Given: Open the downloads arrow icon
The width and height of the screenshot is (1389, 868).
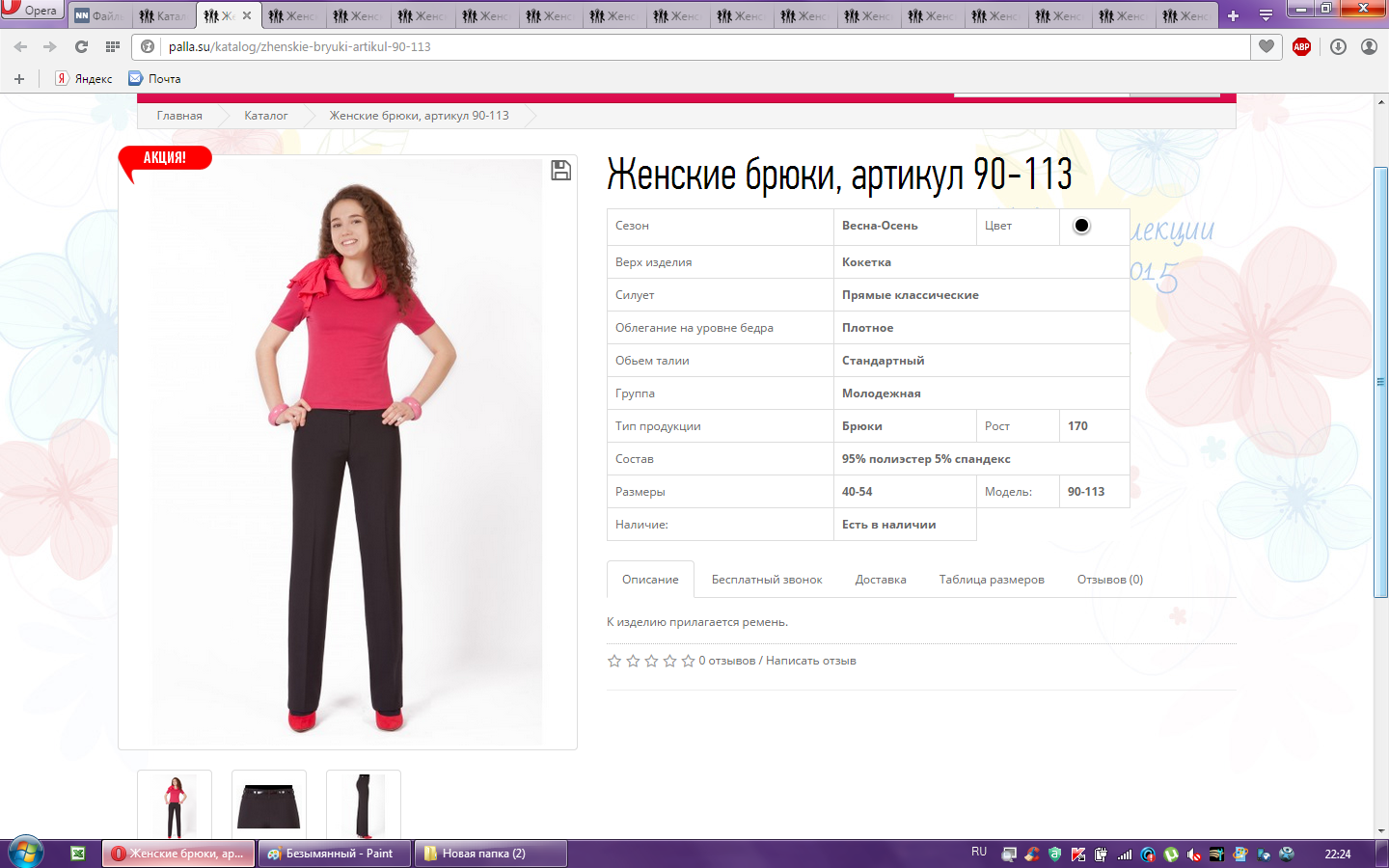Looking at the screenshot, I should click(1338, 46).
